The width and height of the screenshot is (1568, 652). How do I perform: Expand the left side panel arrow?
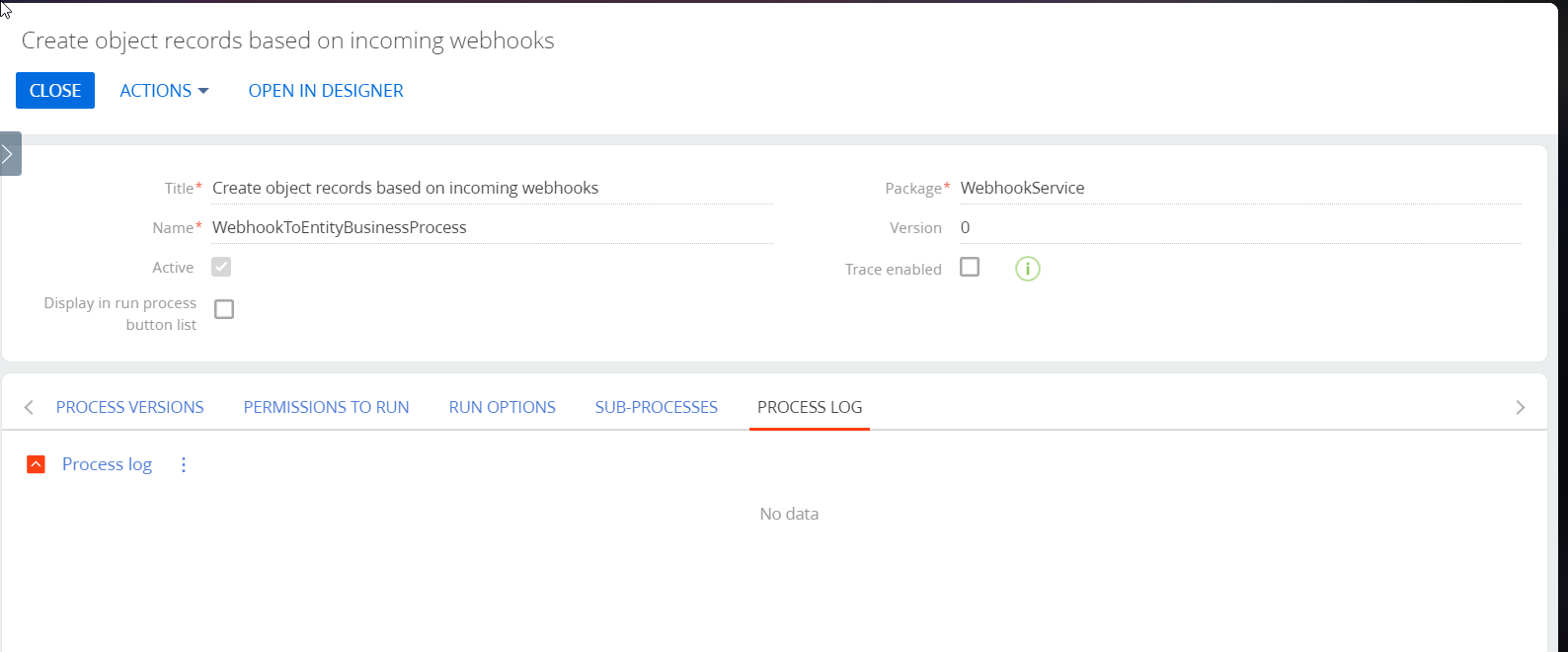(9, 154)
